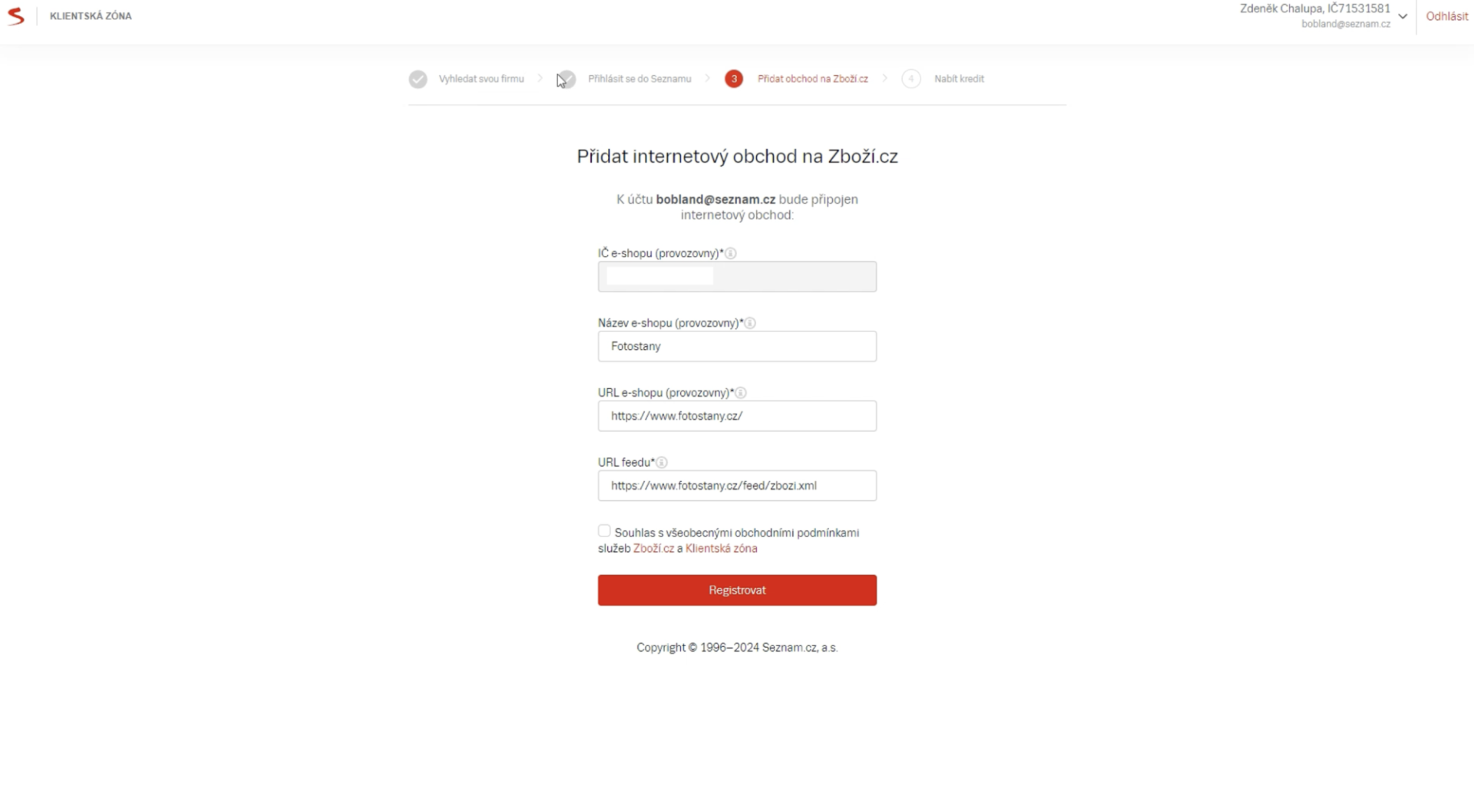
Task: Open the Klientská zóna terms link
Action: 721,549
